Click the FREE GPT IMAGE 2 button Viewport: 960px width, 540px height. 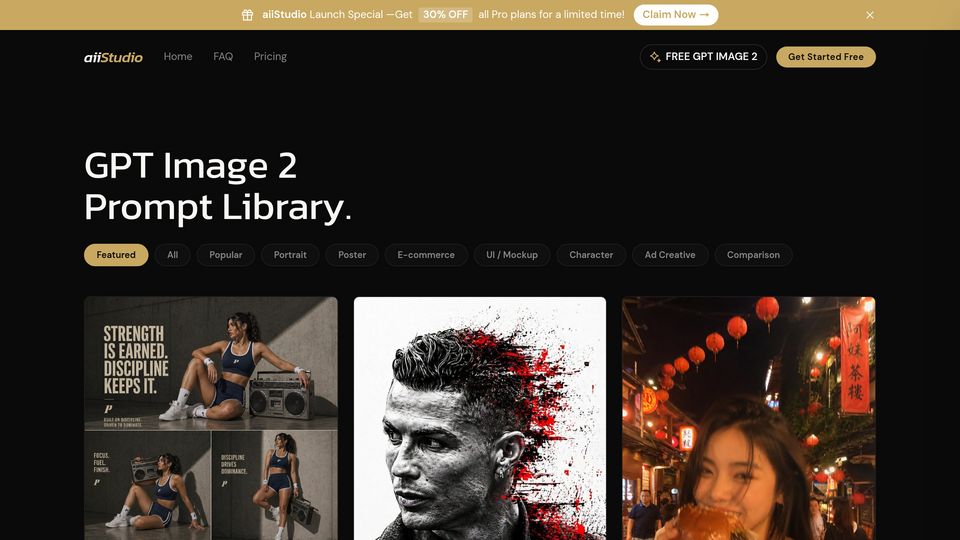tap(703, 57)
